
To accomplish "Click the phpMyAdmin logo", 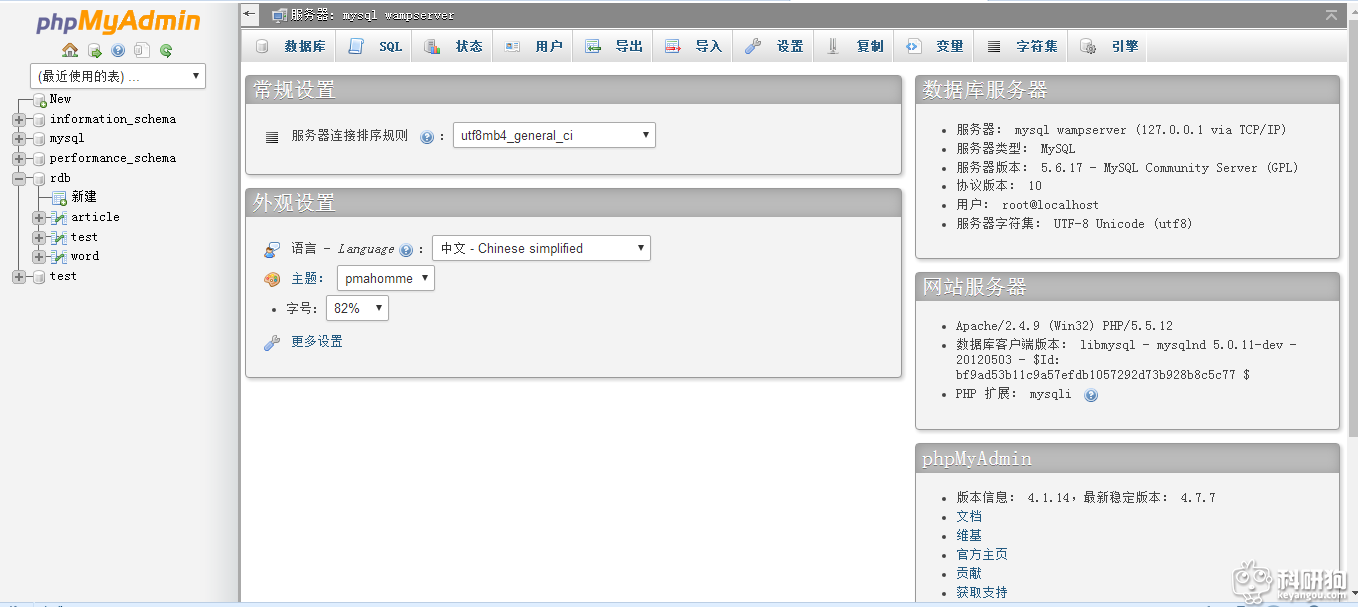I will pos(118,21).
